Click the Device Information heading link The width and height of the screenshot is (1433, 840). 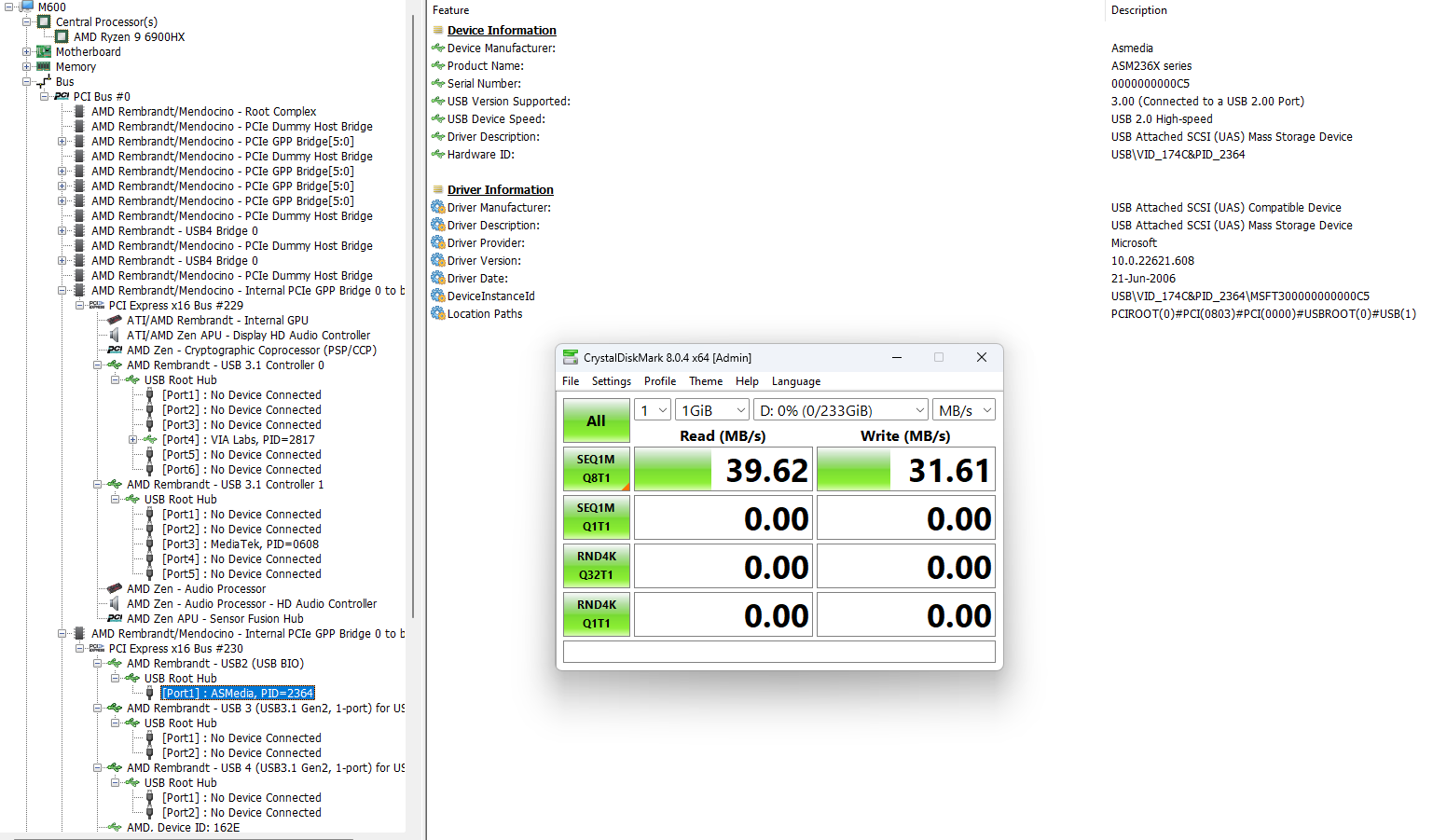click(502, 30)
